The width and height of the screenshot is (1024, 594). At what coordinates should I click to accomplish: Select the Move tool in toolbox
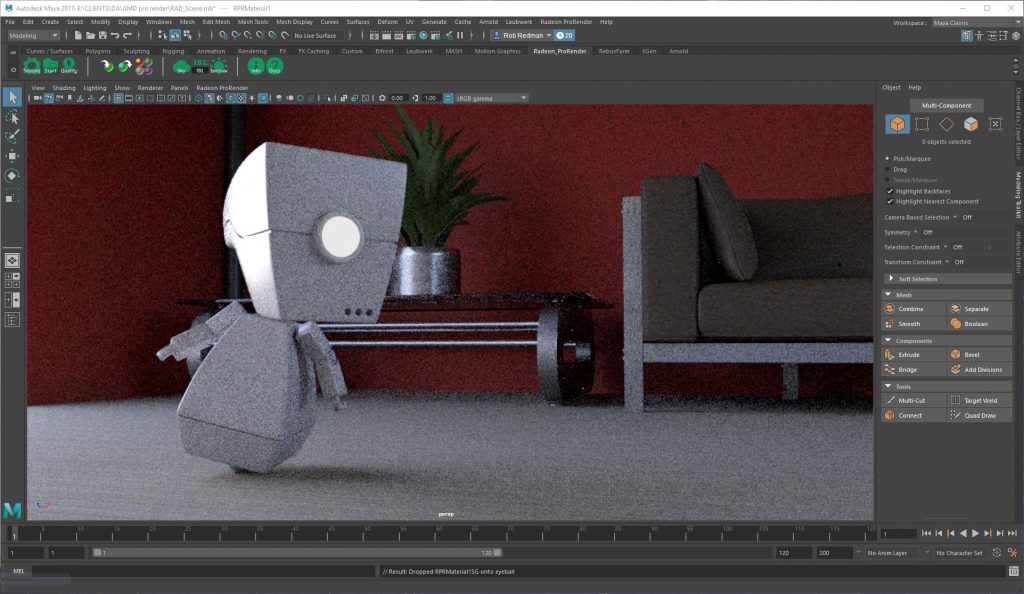click(12, 156)
